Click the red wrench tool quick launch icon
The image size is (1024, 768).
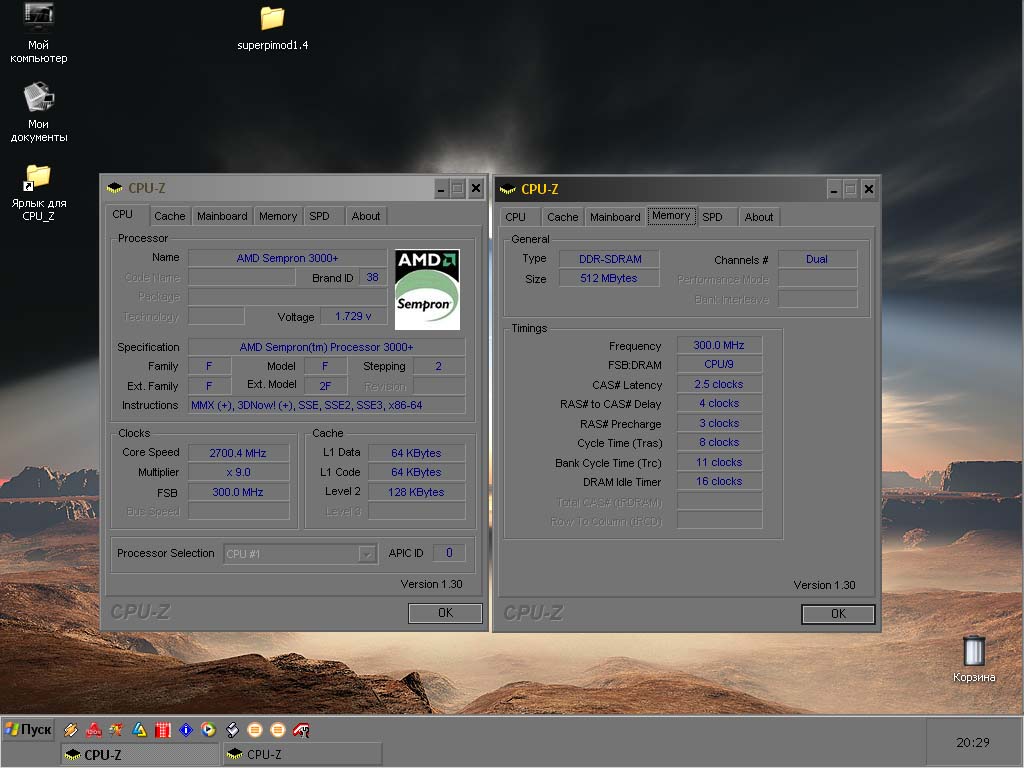(x=301, y=729)
